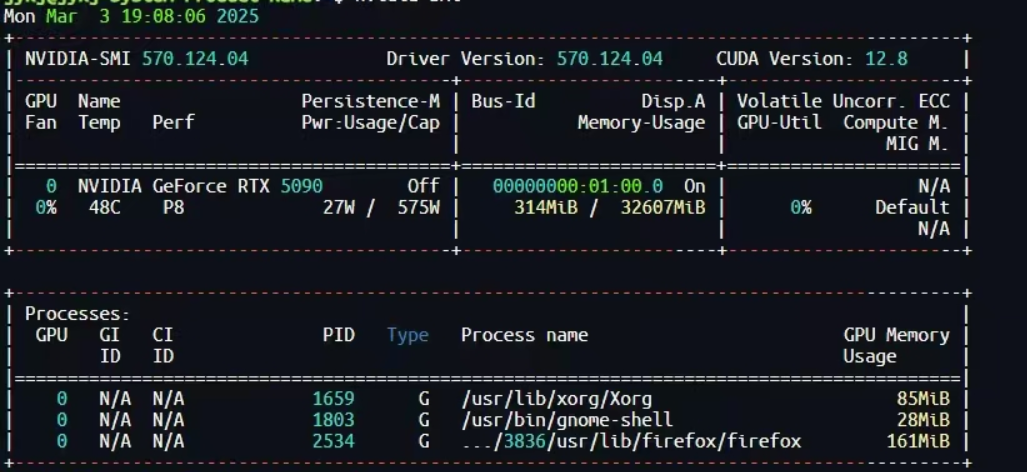Screen dimensions: 1027x472
Task: Click the power cap value 575W
Action: (x=419, y=208)
